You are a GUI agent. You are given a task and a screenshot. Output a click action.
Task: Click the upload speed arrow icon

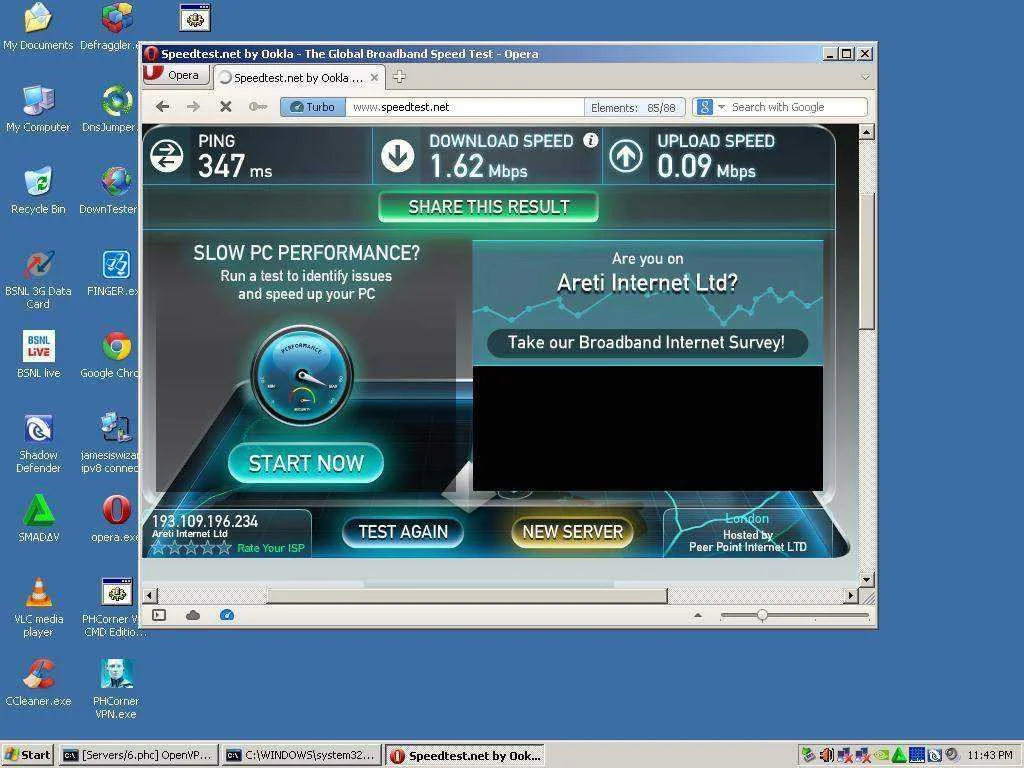(626, 155)
